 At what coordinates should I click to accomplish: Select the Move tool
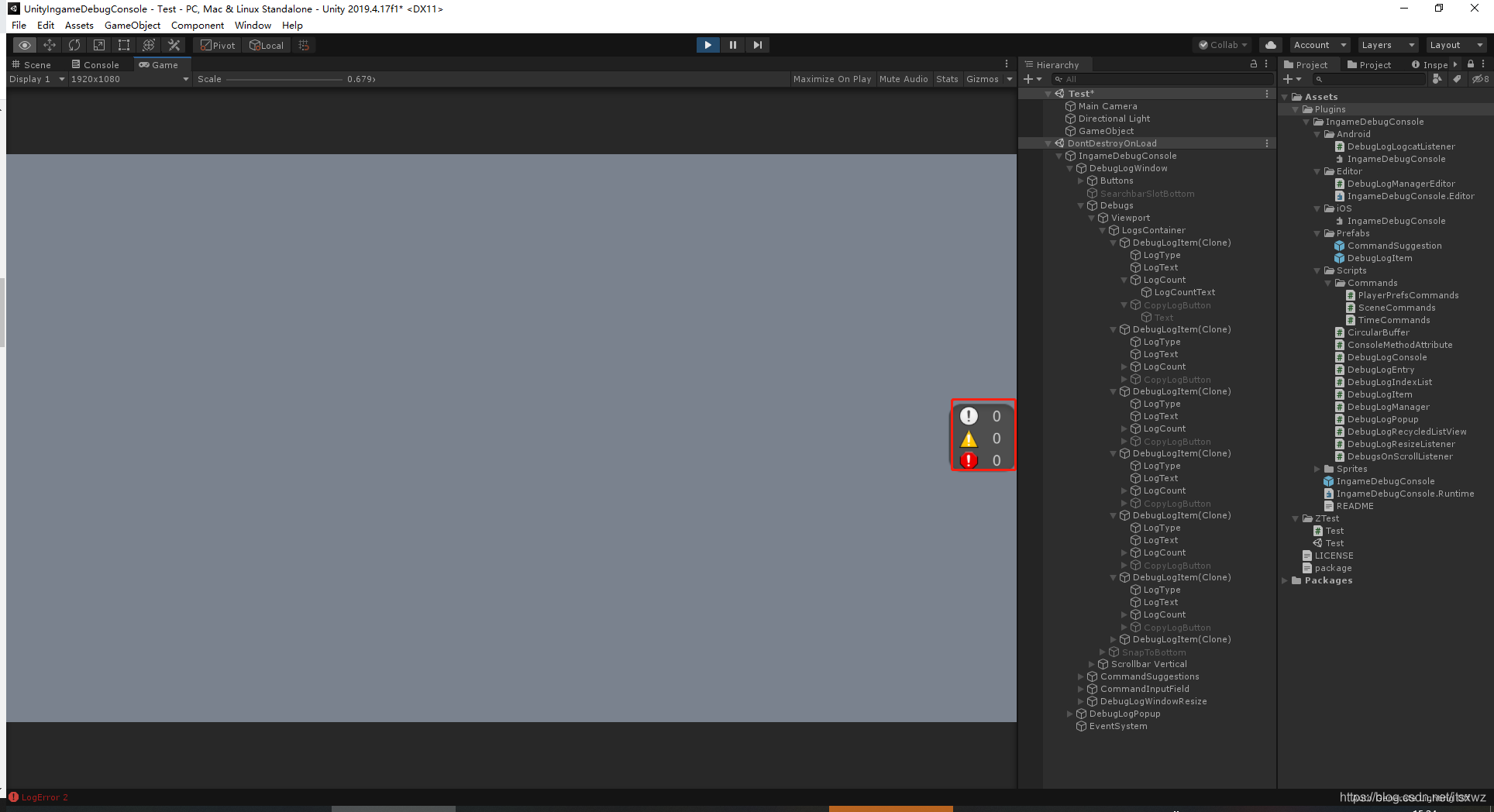50,45
